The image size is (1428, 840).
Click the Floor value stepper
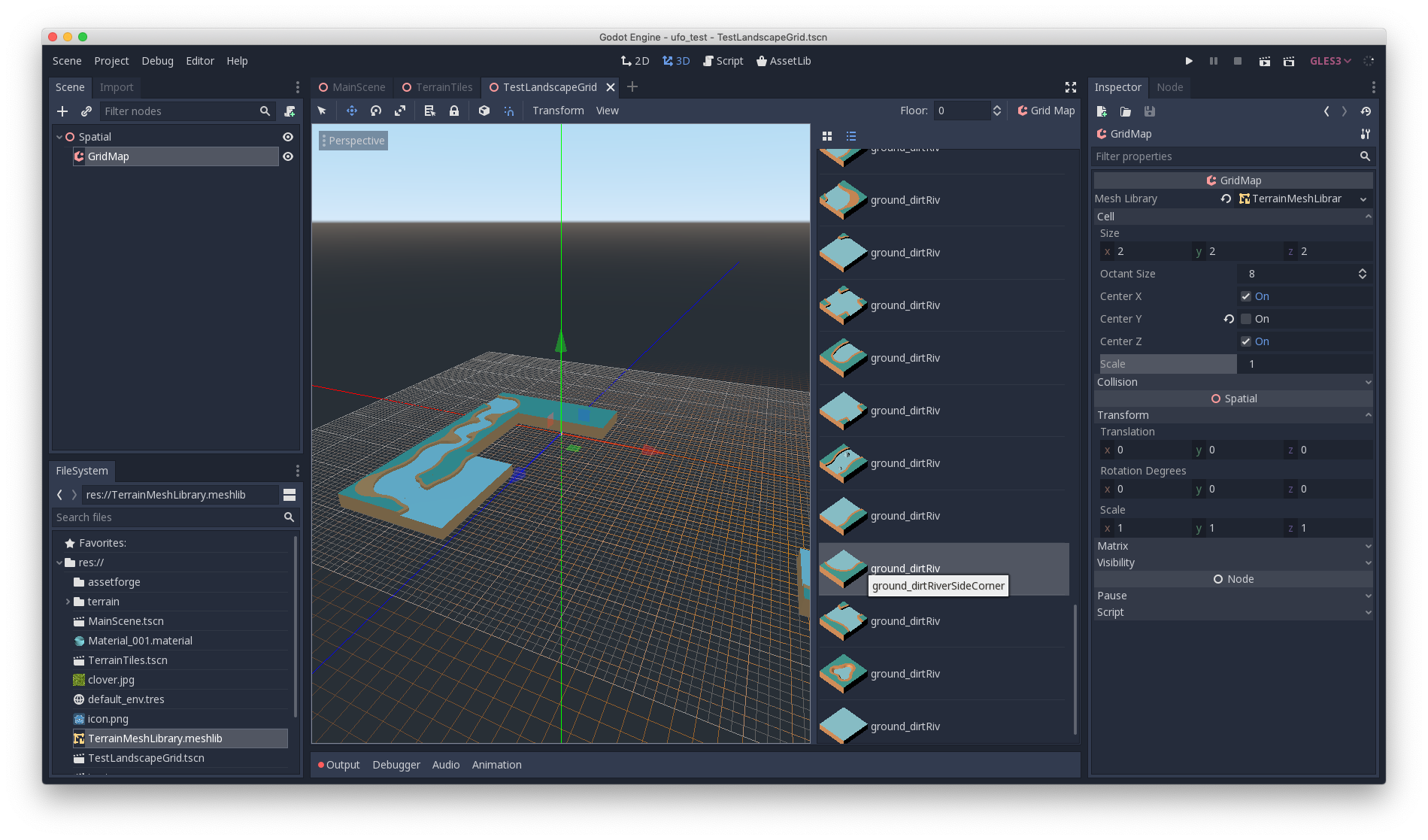coord(996,111)
